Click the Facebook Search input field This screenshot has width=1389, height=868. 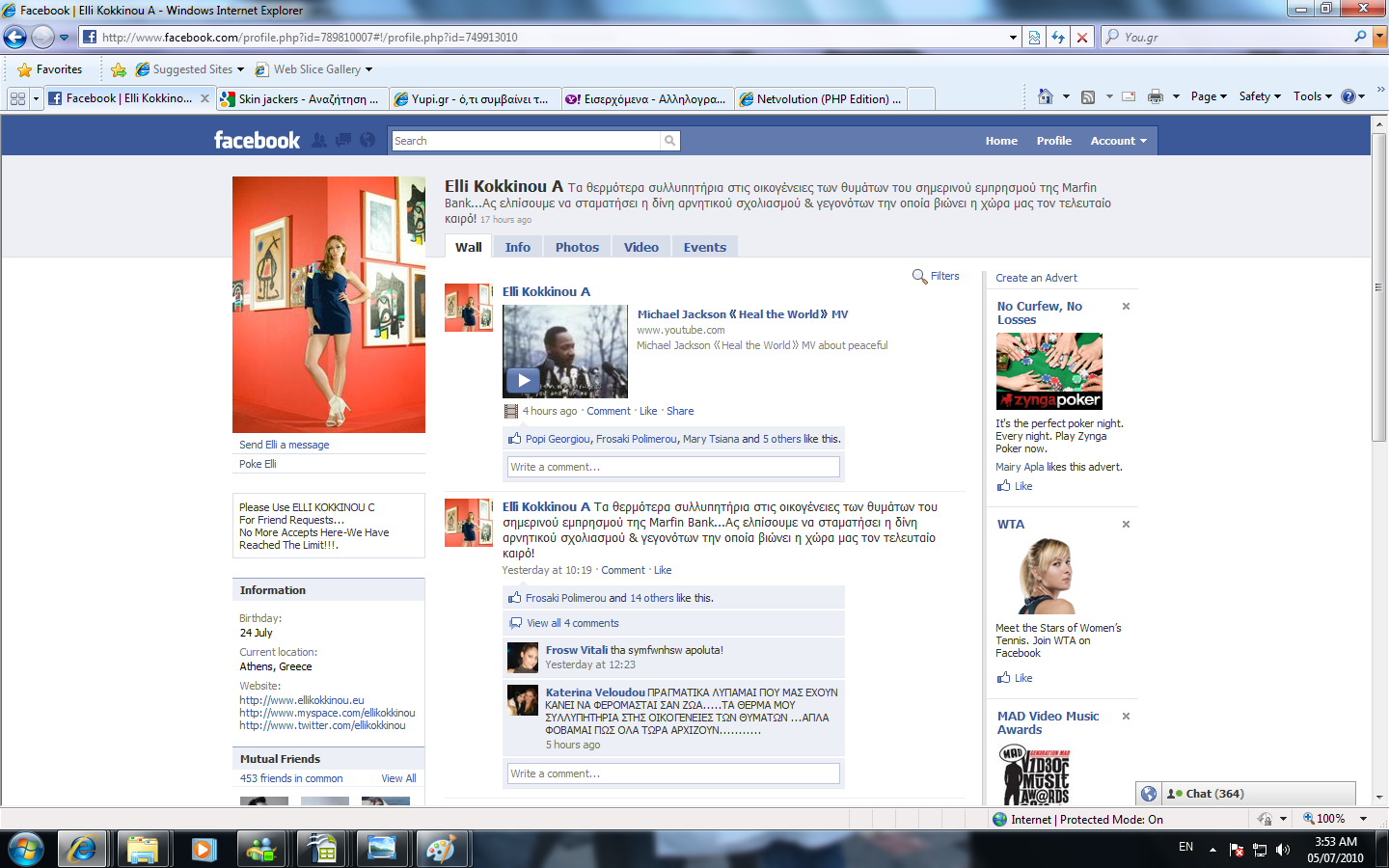526,141
